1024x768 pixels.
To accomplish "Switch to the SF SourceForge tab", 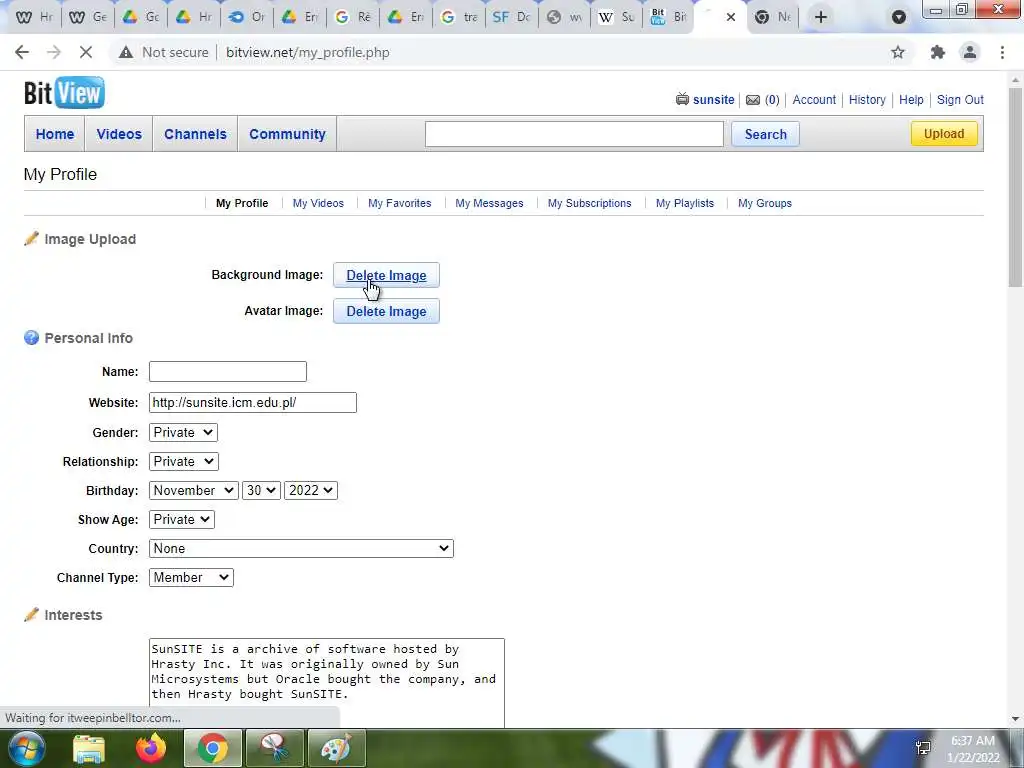I will pos(511,17).
